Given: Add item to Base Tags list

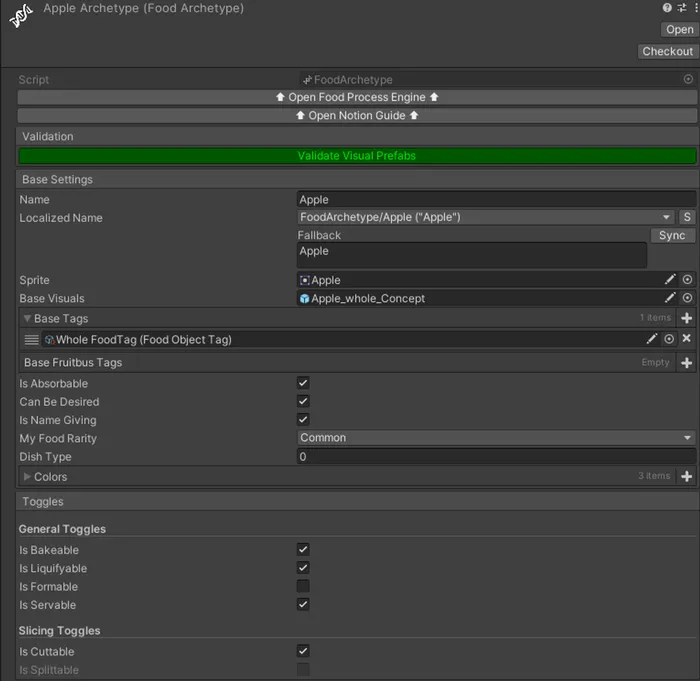Looking at the screenshot, I should 687,318.
